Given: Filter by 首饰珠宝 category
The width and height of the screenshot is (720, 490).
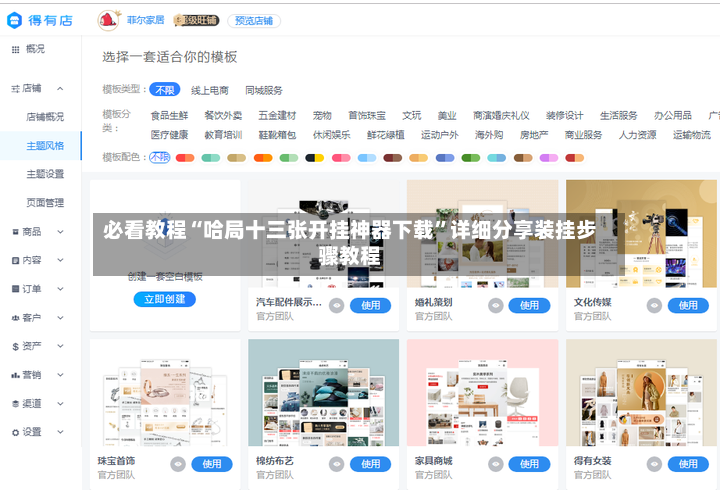Looking at the screenshot, I should click(367, 116).
